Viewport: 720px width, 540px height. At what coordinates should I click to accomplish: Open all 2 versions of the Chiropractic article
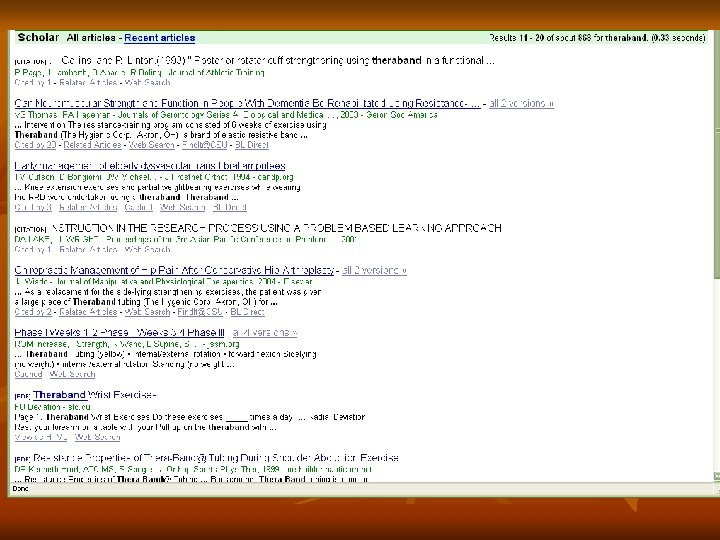[x=374, y=270]
